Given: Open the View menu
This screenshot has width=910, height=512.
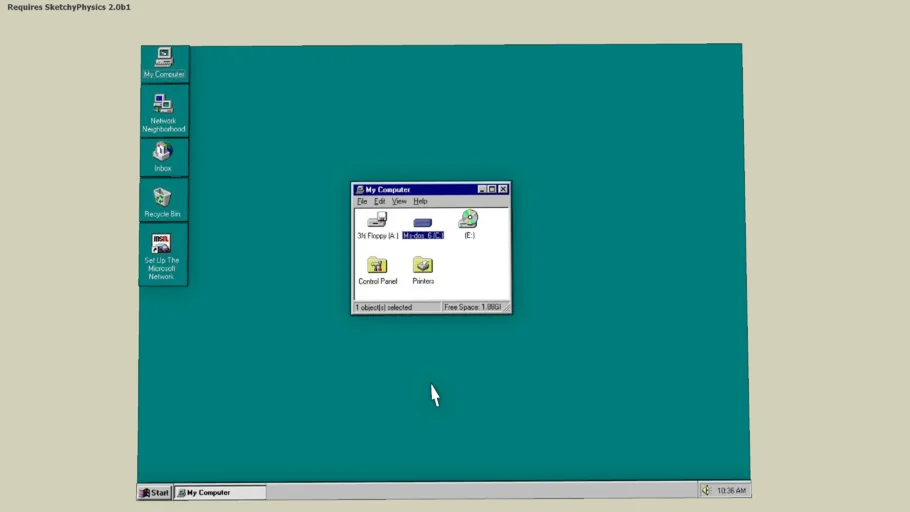Looking at the screenshot, I should pos(399,201).
